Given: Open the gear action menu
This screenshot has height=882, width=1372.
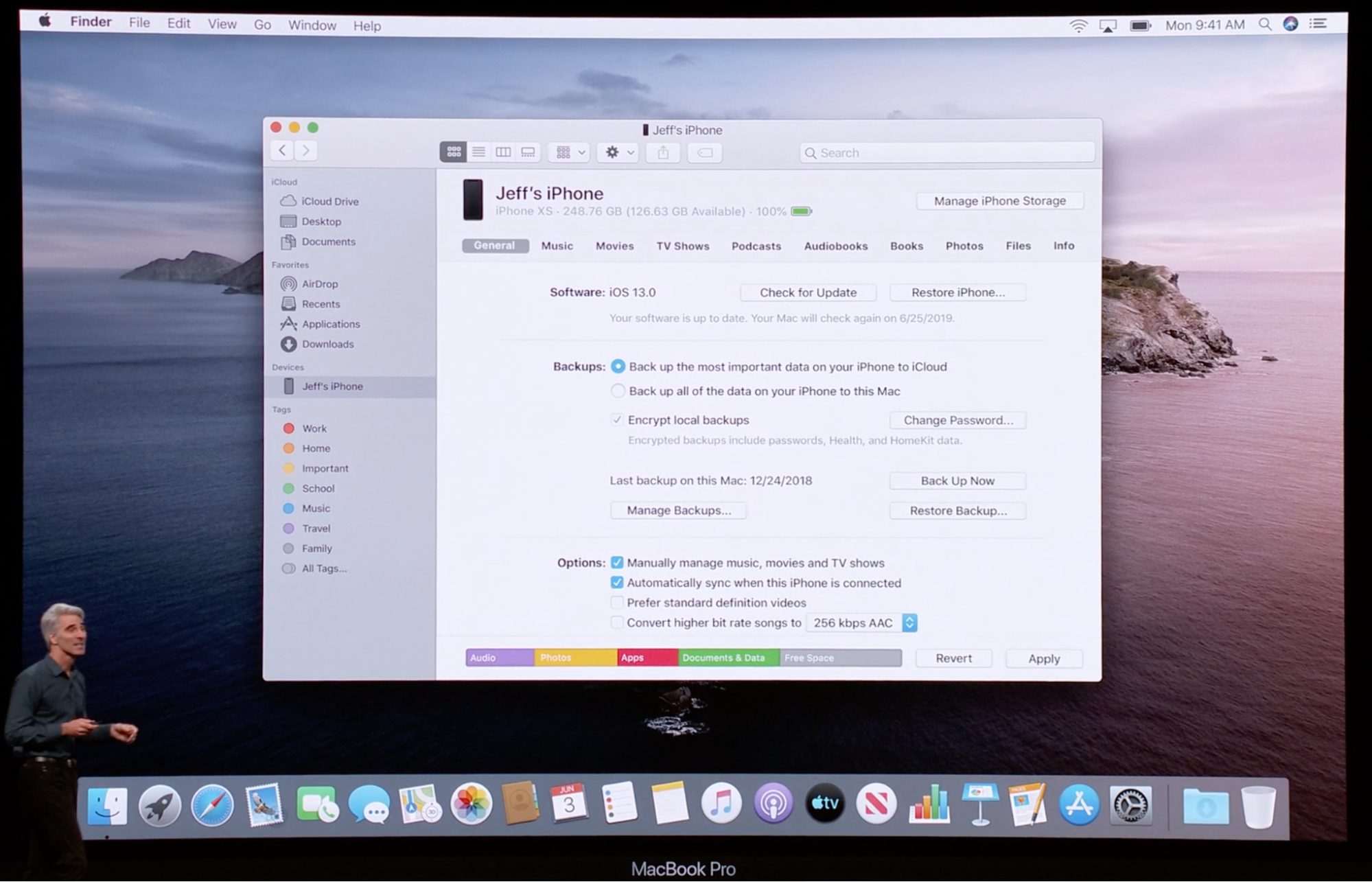Looking at the screenshot, I should click(618, 152).
